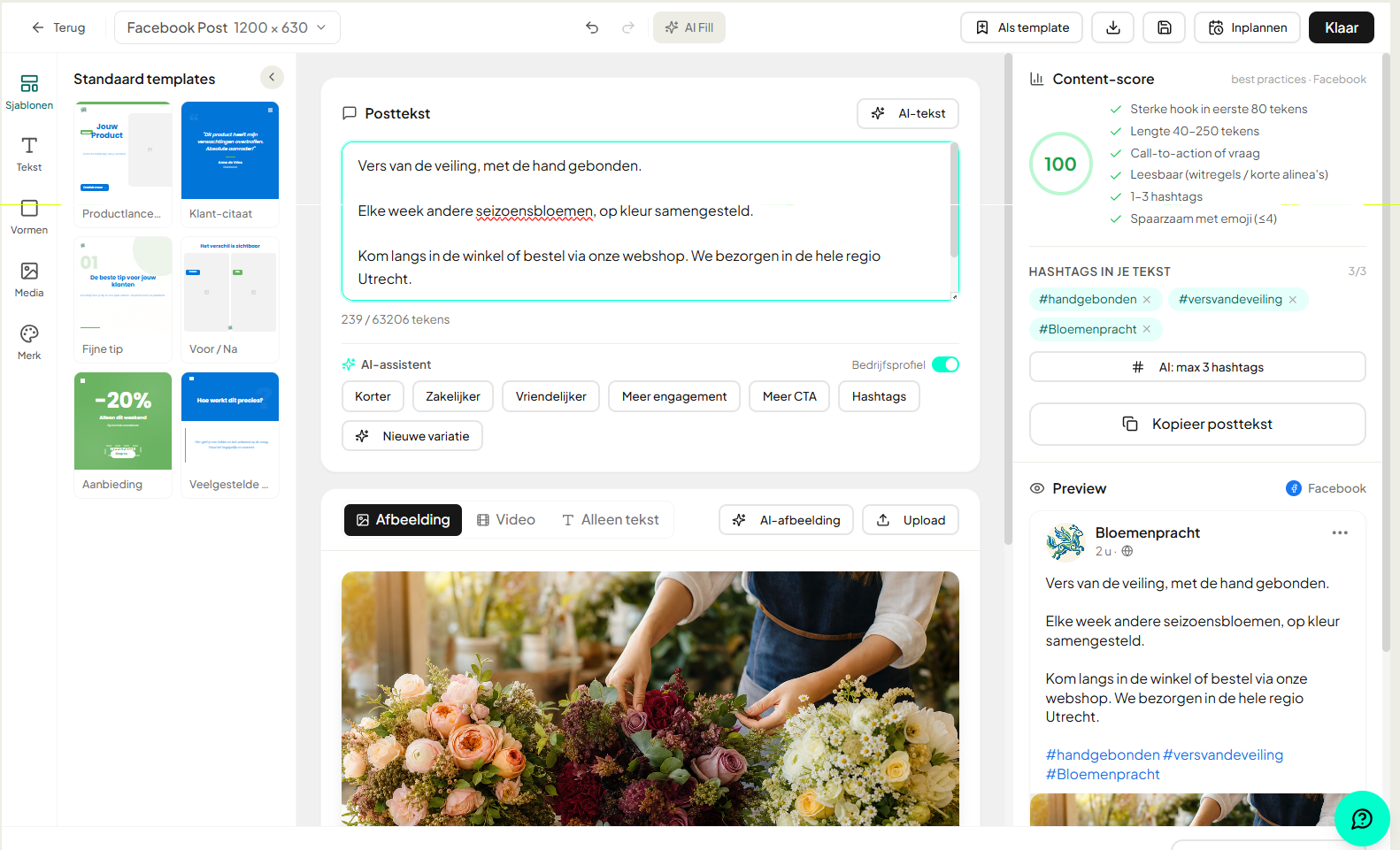
Task: Select the Voor / Na template thumbnail
Action: [x=230, y=299]
